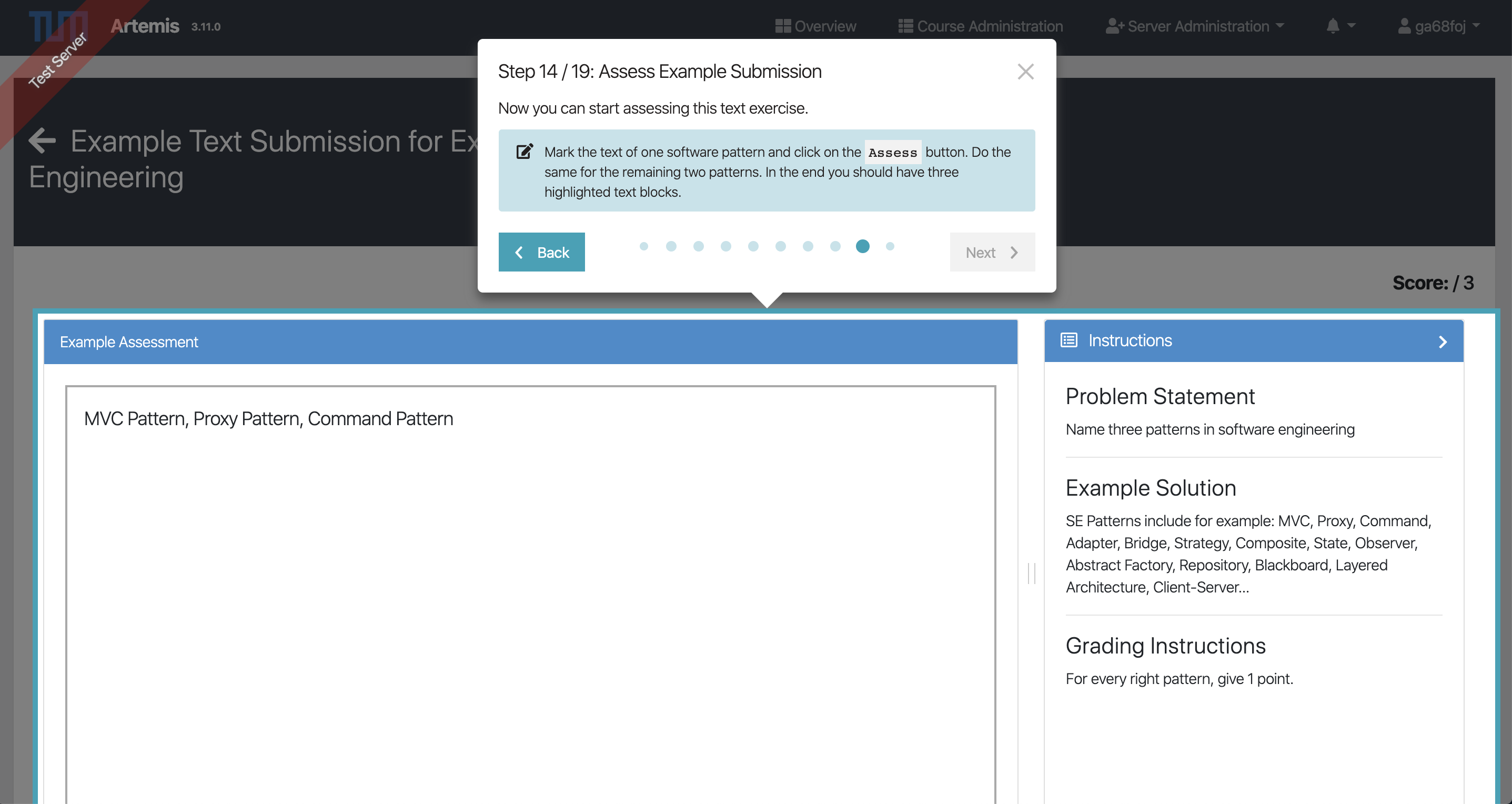Screen dimensions: 1512x804
Task: Click the first pagination dot indicator
Action: coord(643,246)
